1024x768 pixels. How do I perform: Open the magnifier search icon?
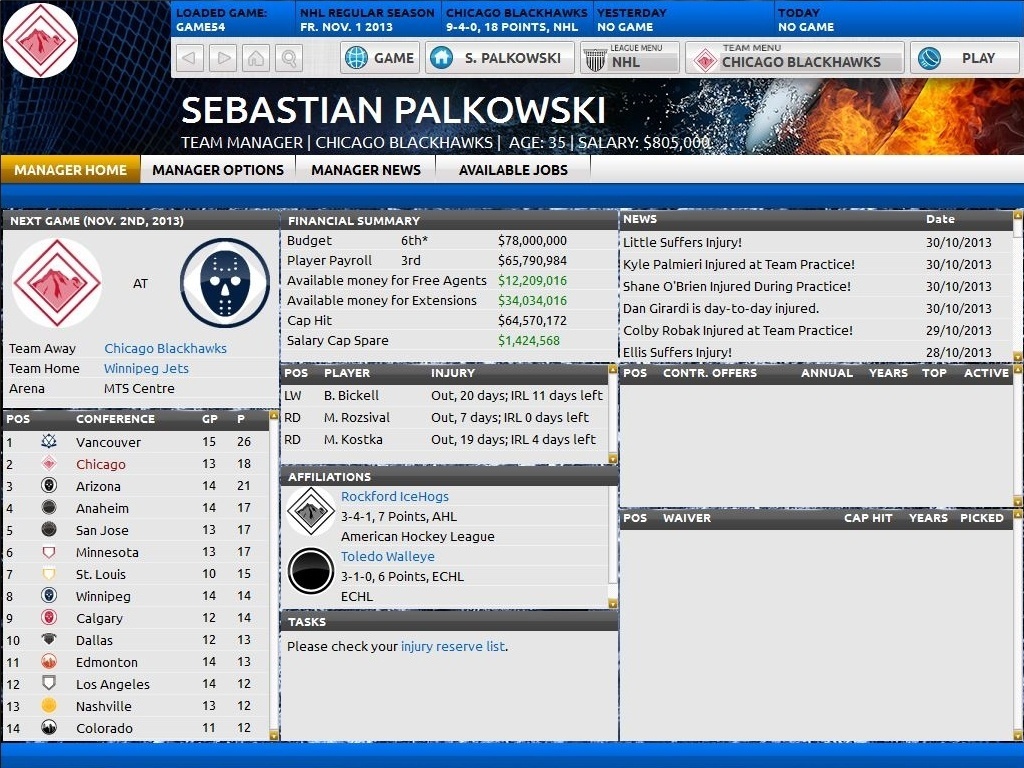click(x=289, y=58)
